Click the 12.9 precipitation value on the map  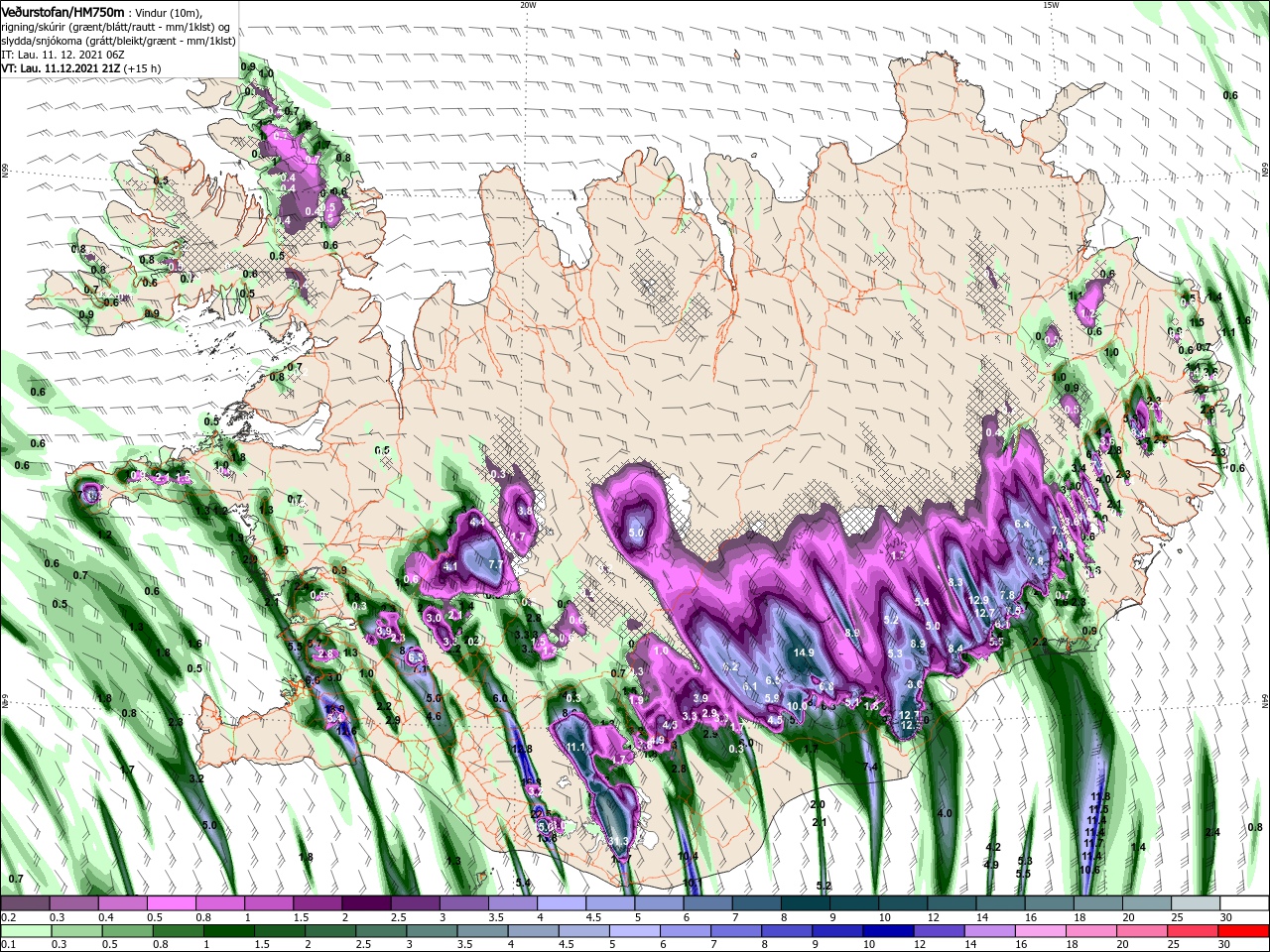point(978,600)
